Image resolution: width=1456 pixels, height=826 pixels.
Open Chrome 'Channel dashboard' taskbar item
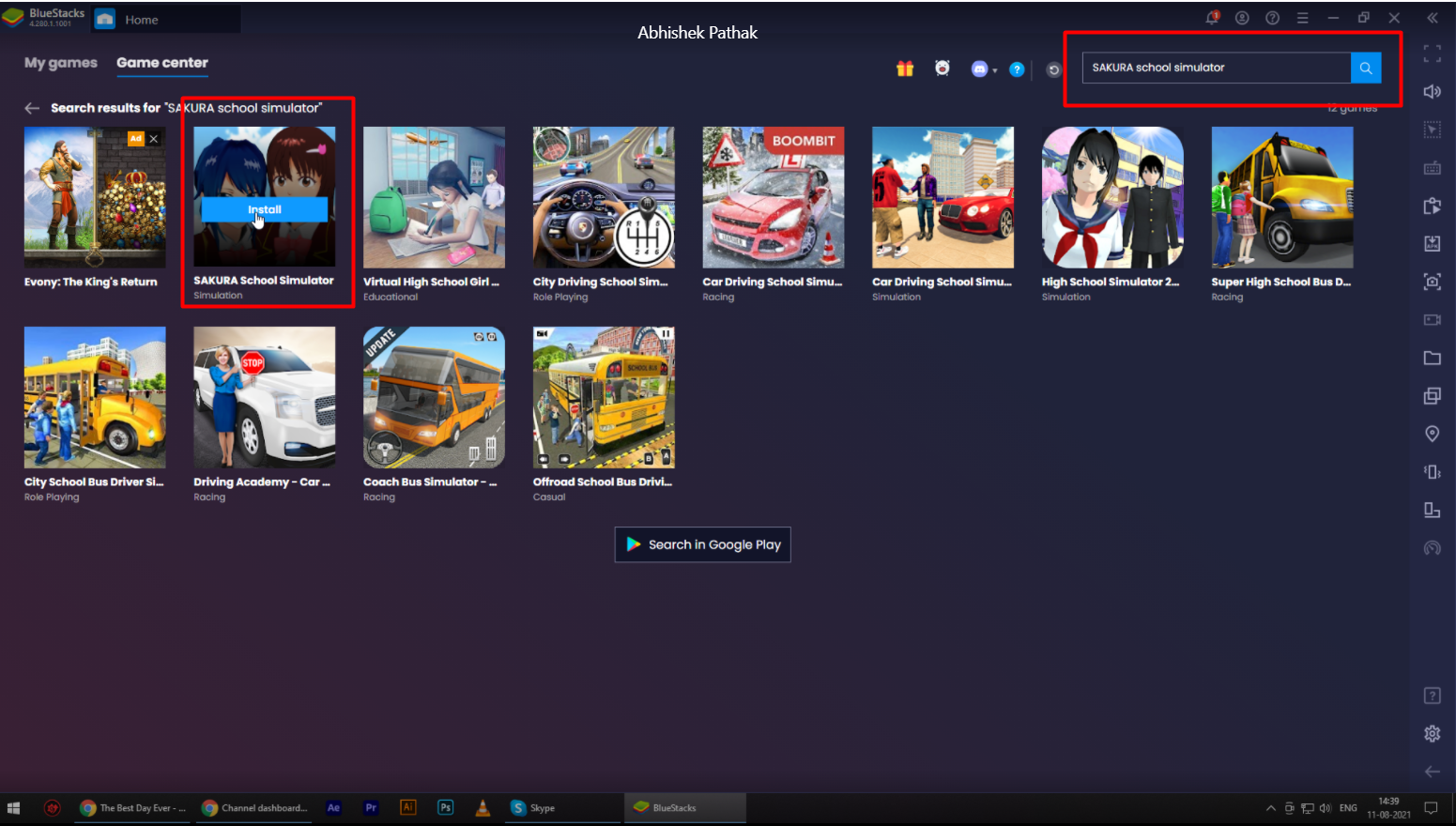point(254,808)
